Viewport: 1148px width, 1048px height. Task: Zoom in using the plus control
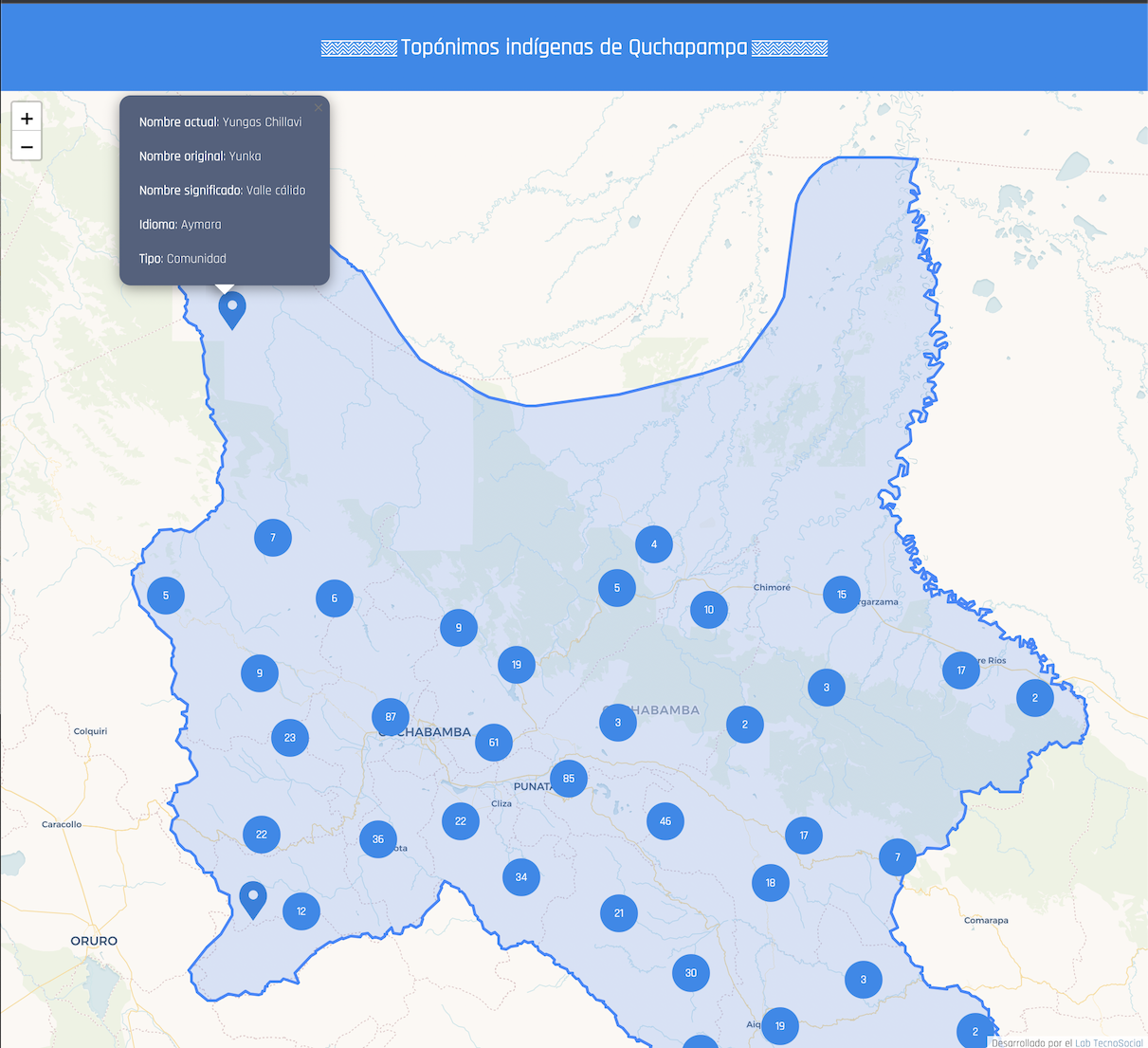[x=27, y=117]
